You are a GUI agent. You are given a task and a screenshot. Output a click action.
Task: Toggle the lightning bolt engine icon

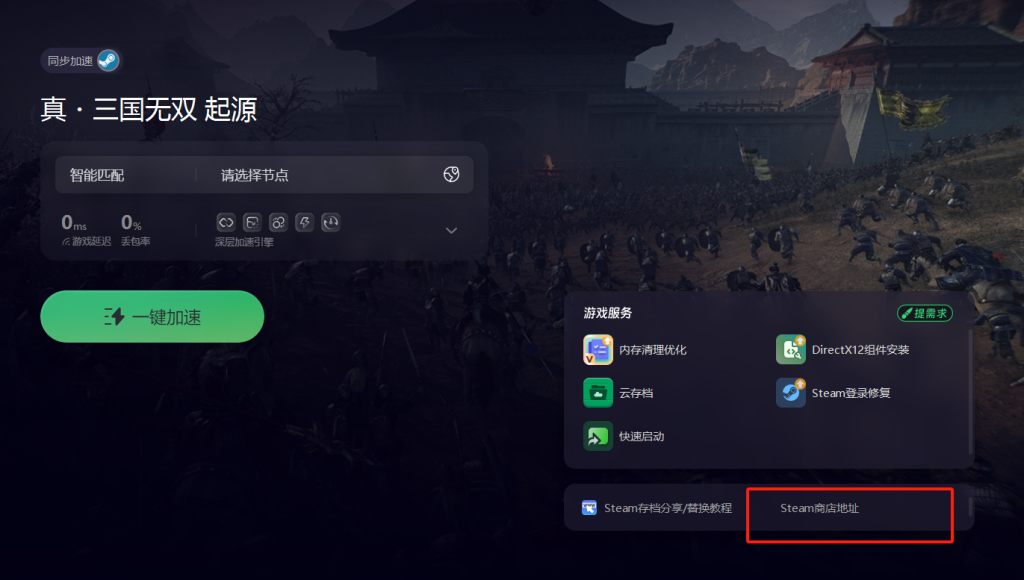click(x=304, y=223)
